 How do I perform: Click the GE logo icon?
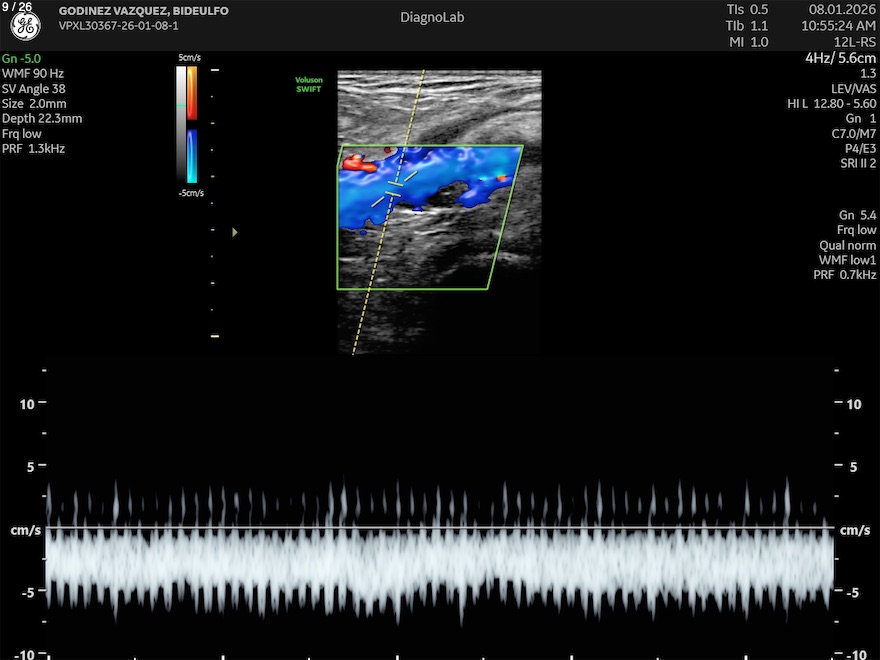[25, 27]
